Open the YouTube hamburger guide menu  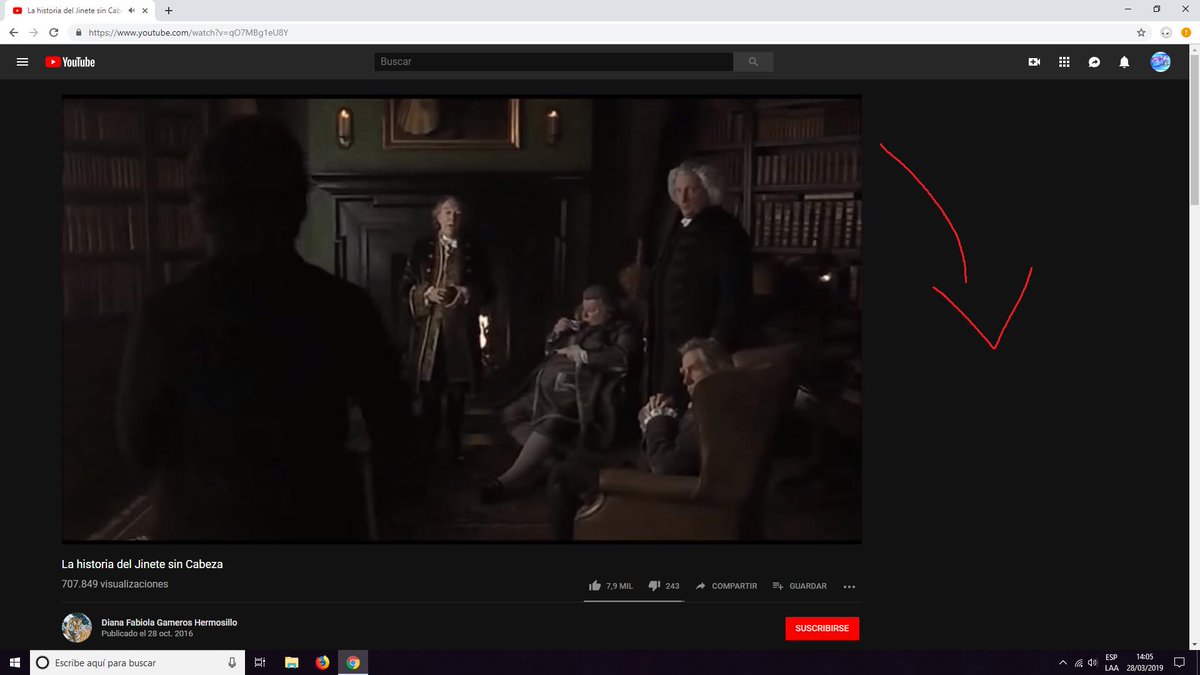pyautogui.click(x=22, y=62)
